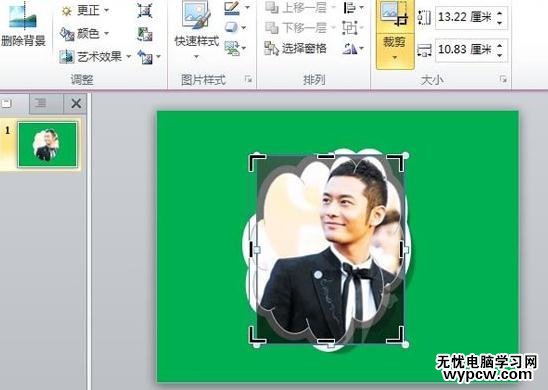This screenshot has height=390, width=548.
Task: Click the bottom-center crop handle
Action: pyautogui.click(x=326, y=341)
